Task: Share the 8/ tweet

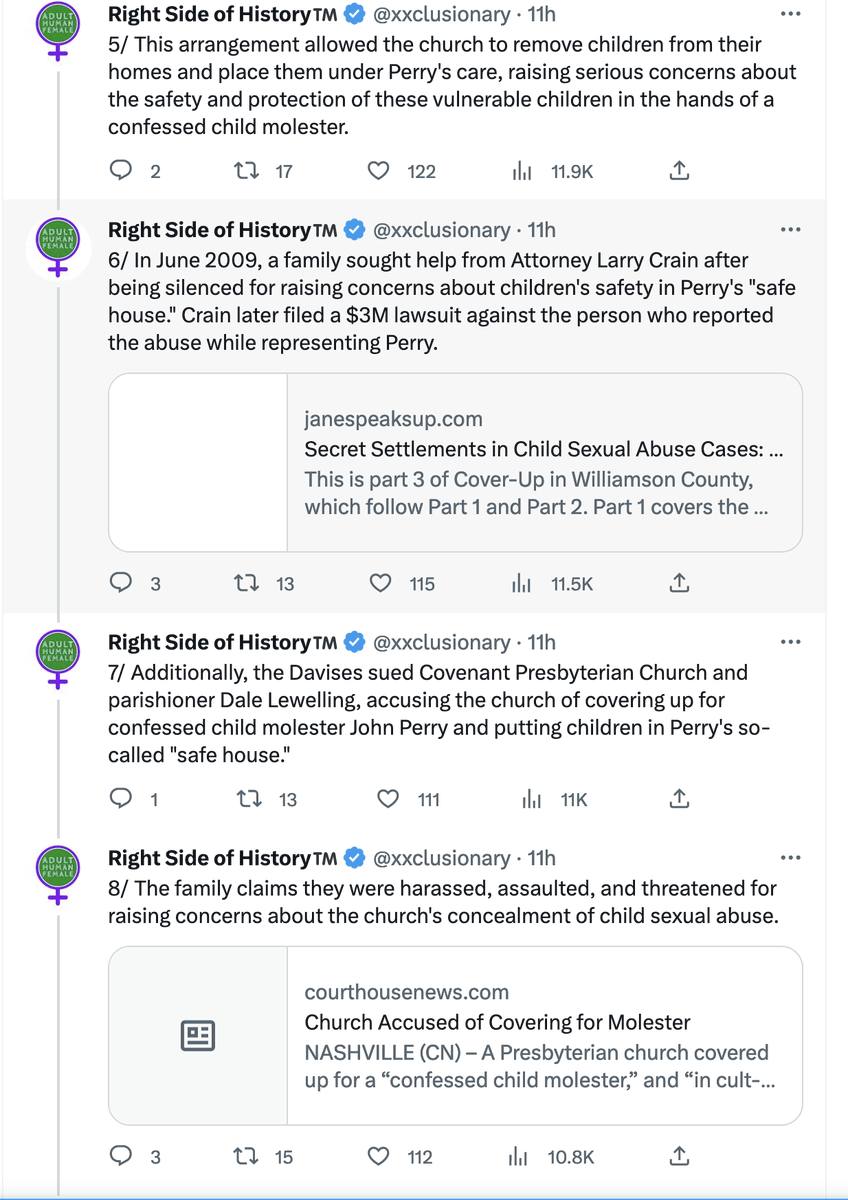Action: pos(678,1157)
